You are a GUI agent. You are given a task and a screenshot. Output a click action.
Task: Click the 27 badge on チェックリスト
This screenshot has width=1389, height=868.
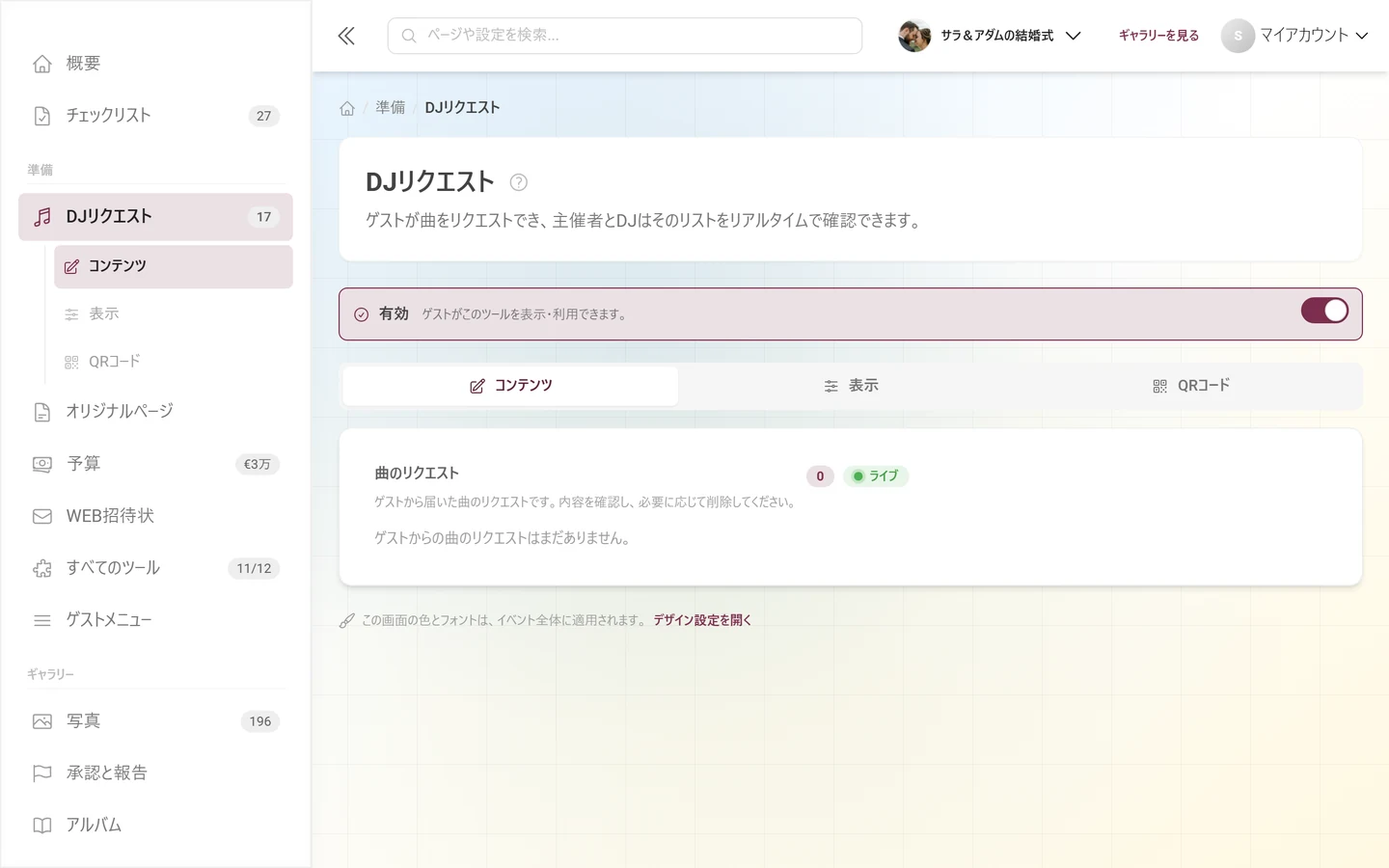(263, 116)
